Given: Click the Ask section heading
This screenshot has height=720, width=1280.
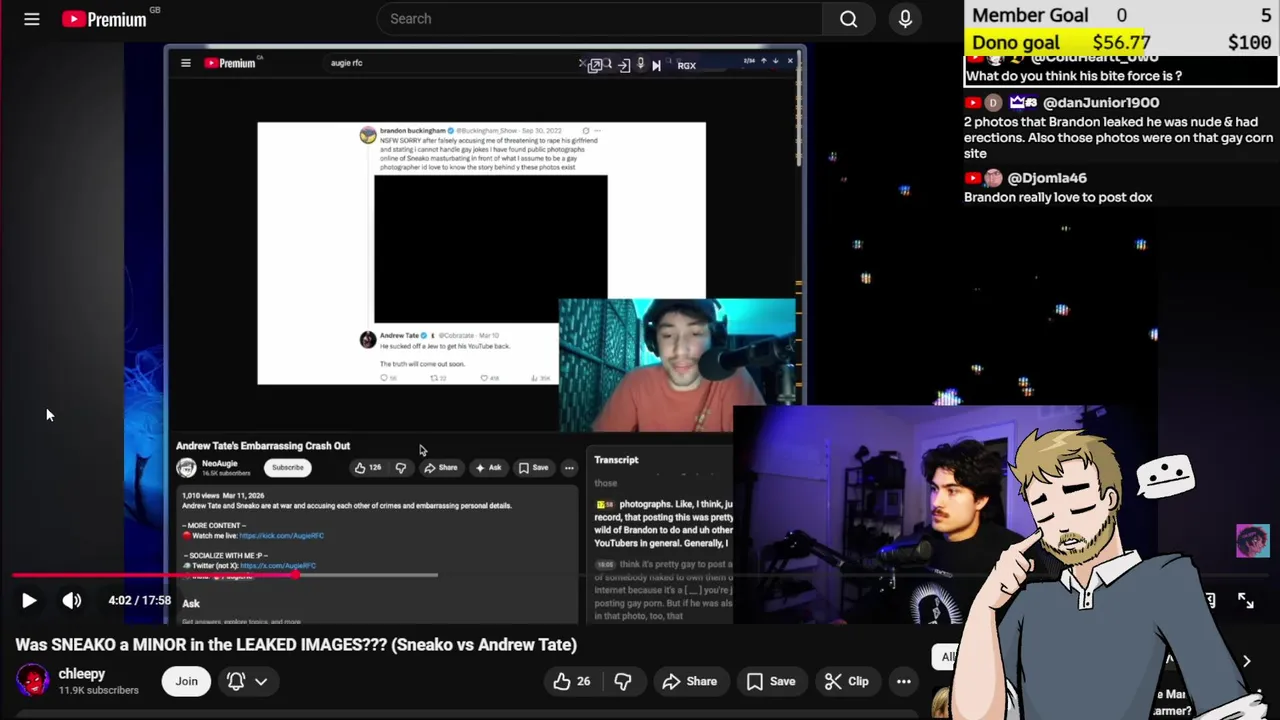Looking at the screenshot, I should 191,603.
